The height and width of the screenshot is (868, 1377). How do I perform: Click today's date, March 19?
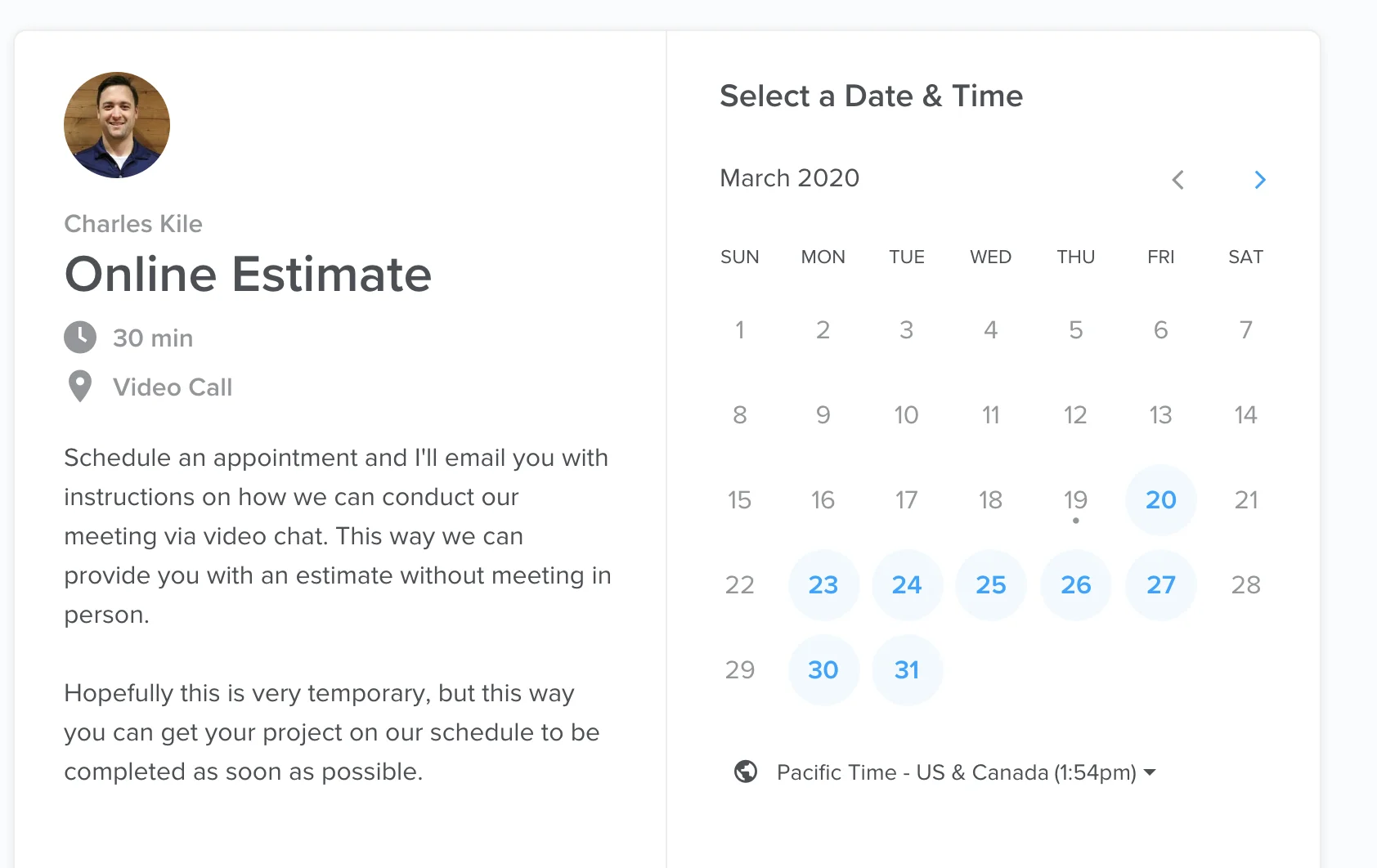1075,499
